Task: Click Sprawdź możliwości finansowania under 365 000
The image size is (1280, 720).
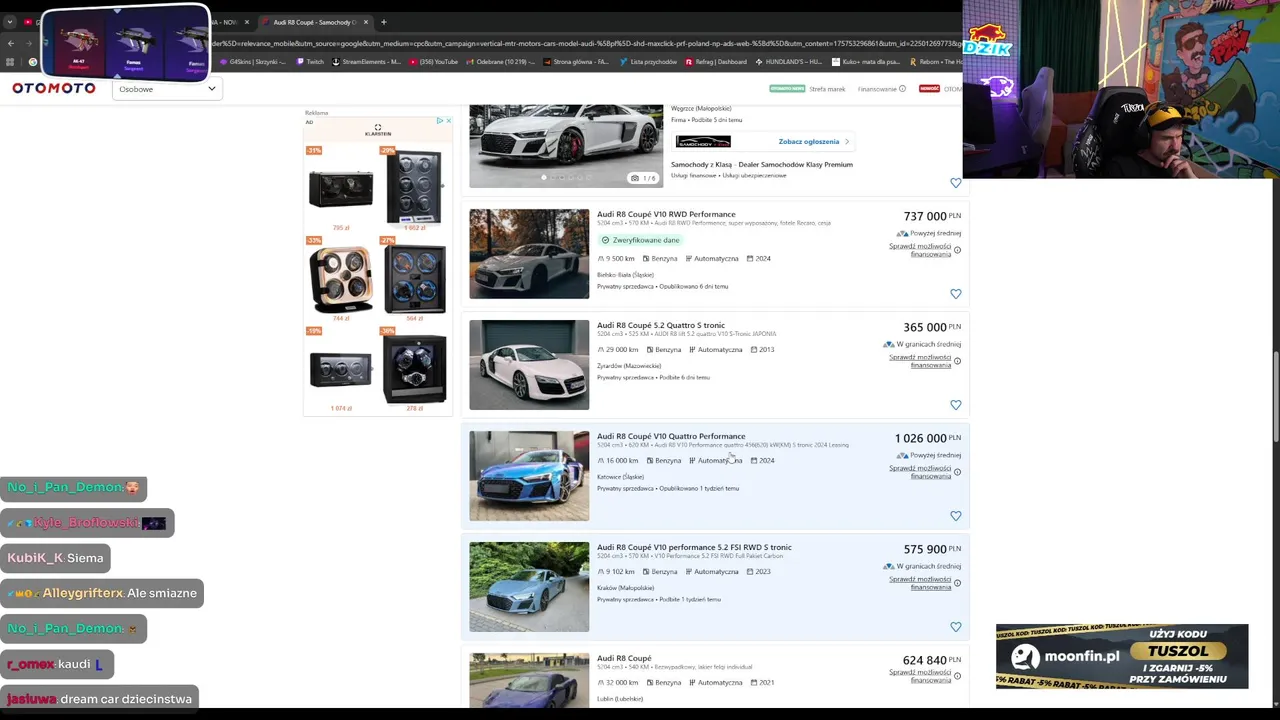Action: (920, 361)
